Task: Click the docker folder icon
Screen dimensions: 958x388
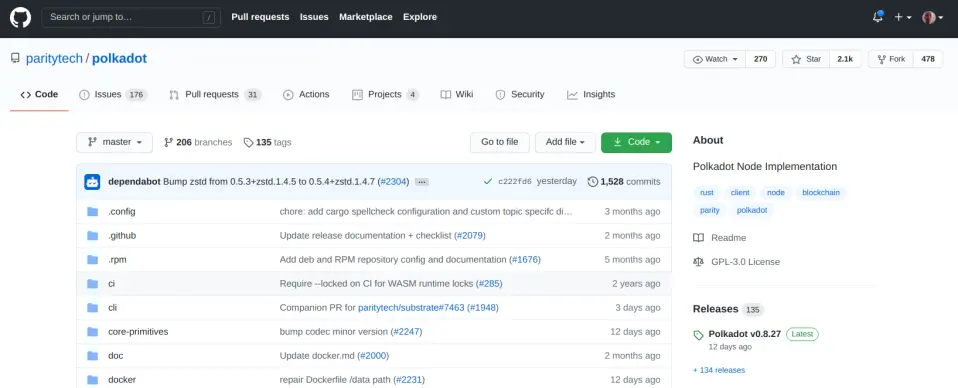Action: point(92,379)
